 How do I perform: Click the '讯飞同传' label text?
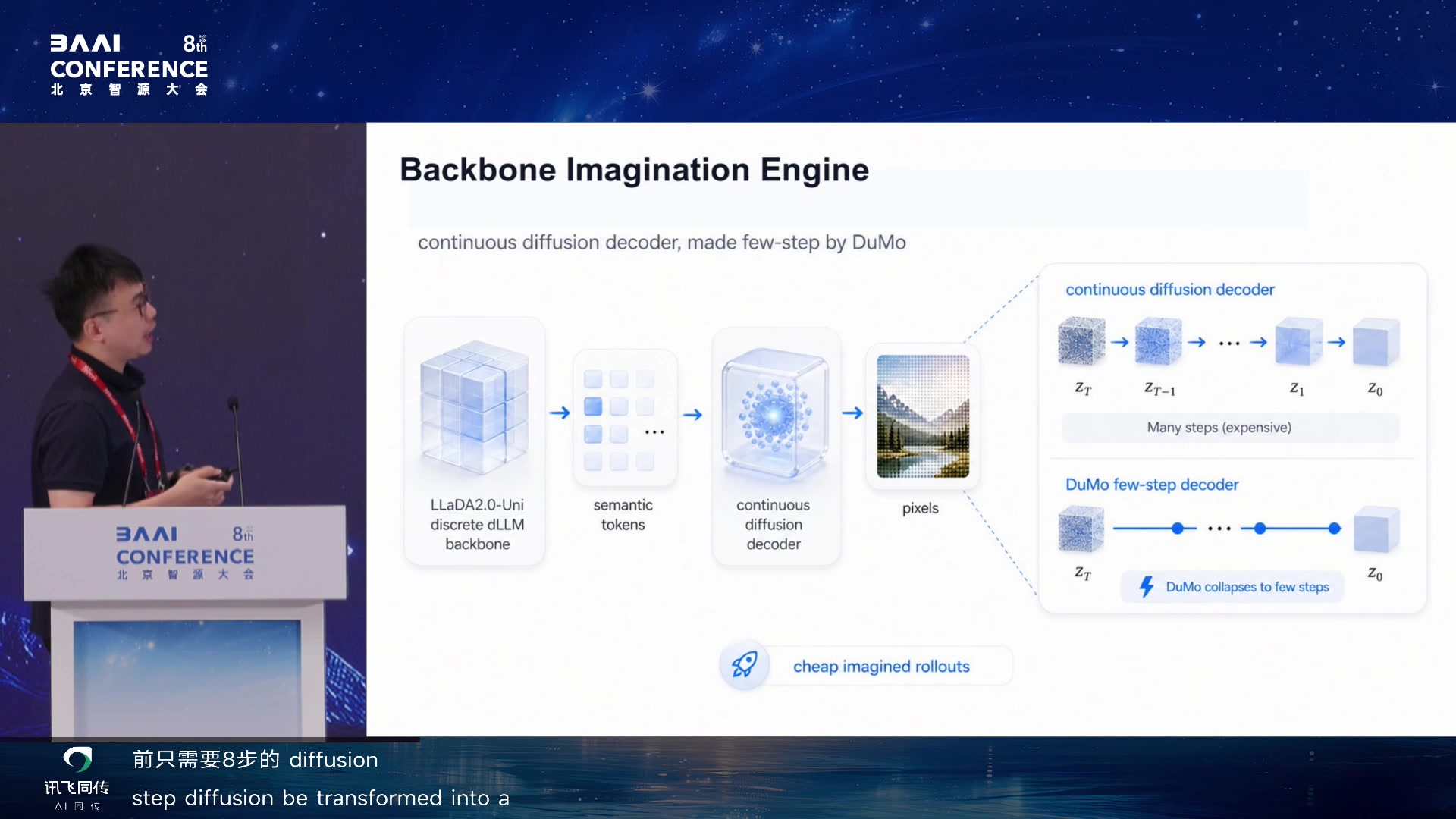(77, 787)
